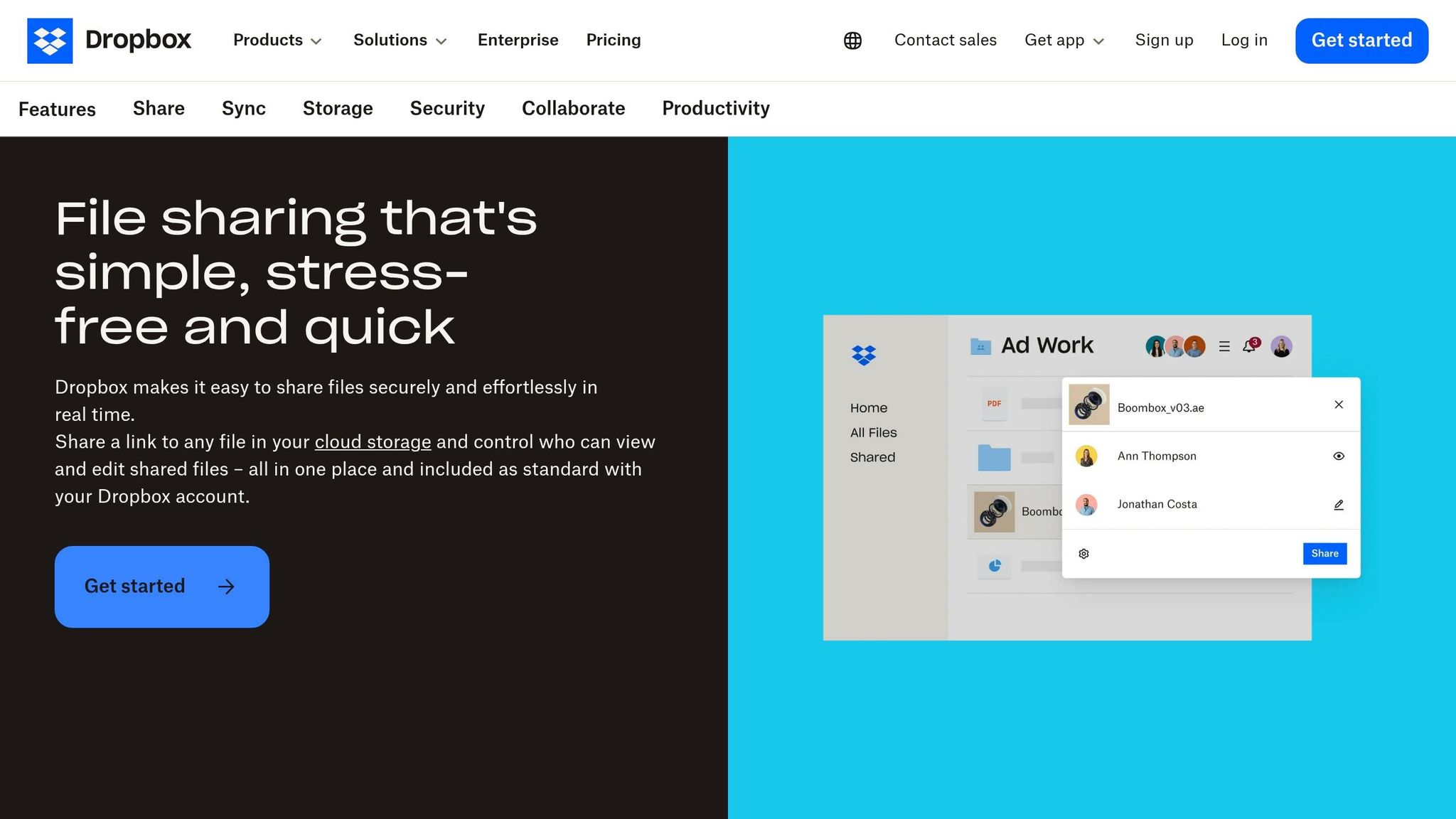This screenshot has width=1456, height=819.
Task: Click the pencil edit icon for Jonathan Costa
Action: (1339, 505)
